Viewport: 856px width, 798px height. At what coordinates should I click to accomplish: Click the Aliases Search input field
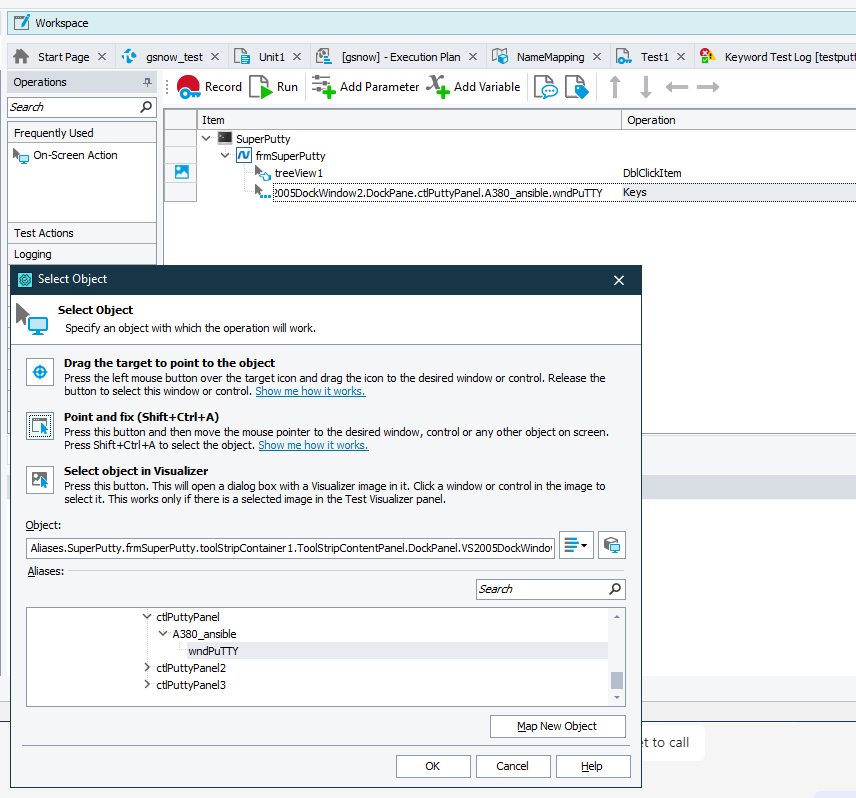pyautogui.click(x=542, y=589)
